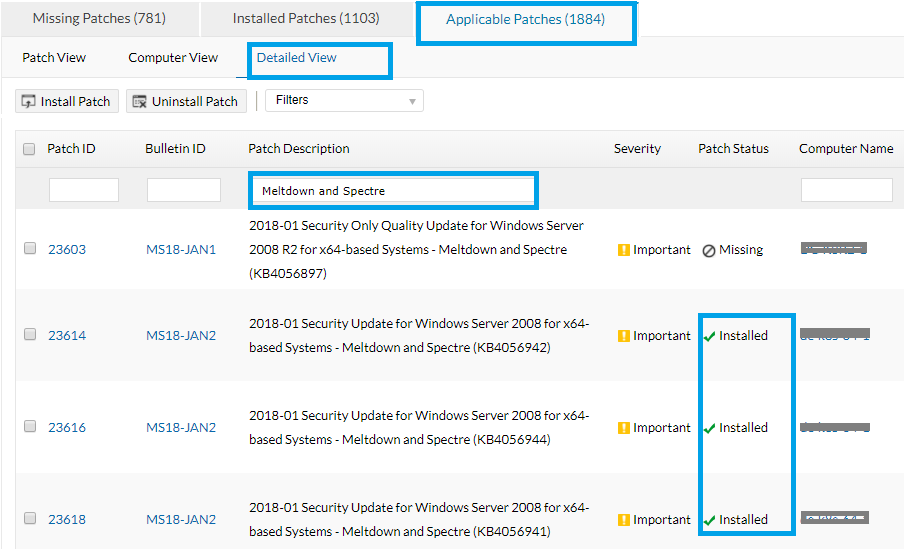
Task: Switch to the Missing Patches tab
Action: click(x=99, y=19)
